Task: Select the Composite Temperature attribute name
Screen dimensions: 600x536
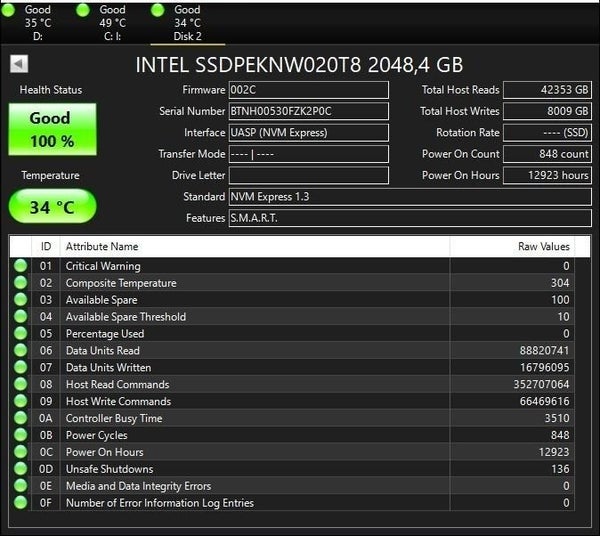Action: click(x=121, y=283)
